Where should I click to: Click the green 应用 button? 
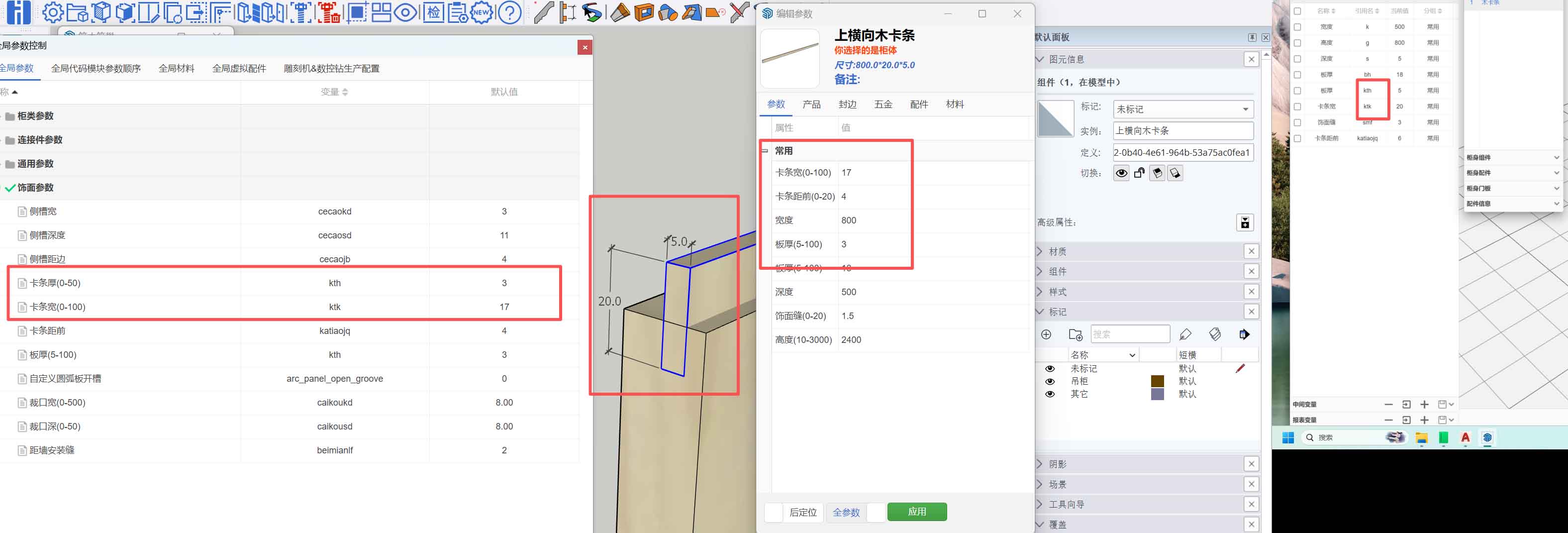tap(917, 512)
